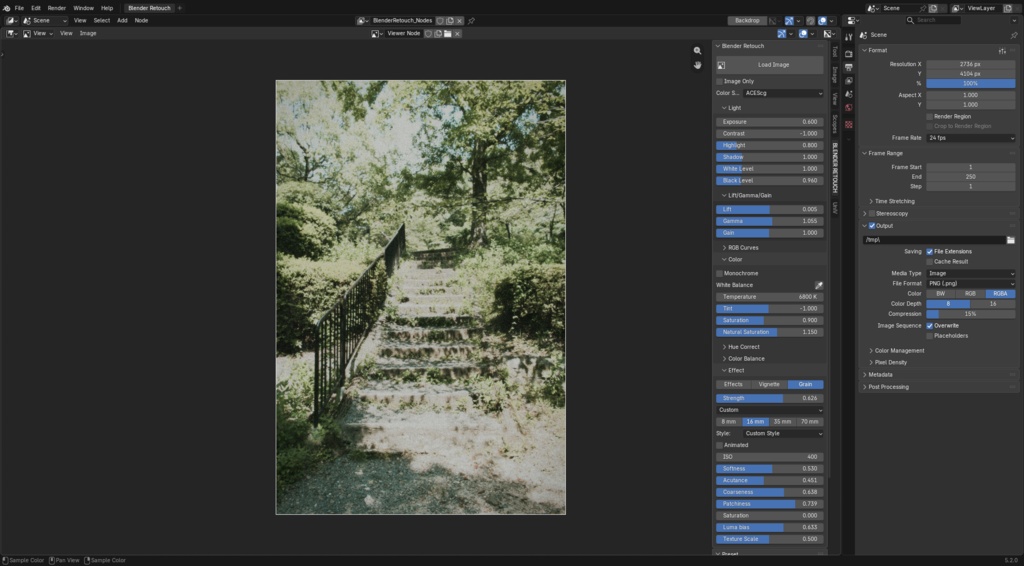This screenshot has width=1024, height=566.
Task: Toggle pin on the Scene properties header
Action: [1014, 35]
